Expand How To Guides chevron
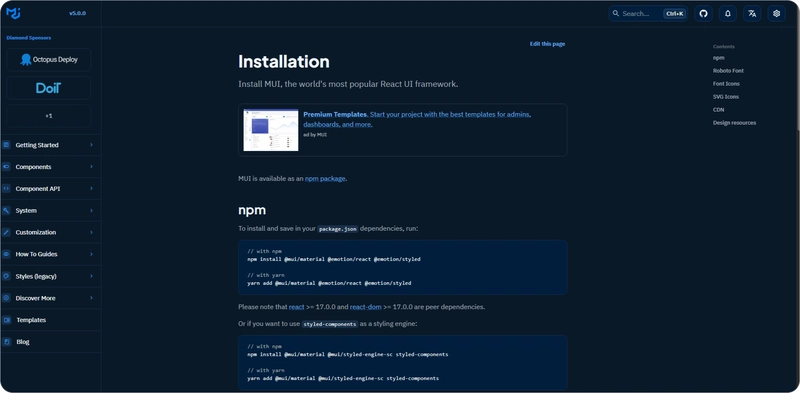800x393 pixels. tap(91, 254)
